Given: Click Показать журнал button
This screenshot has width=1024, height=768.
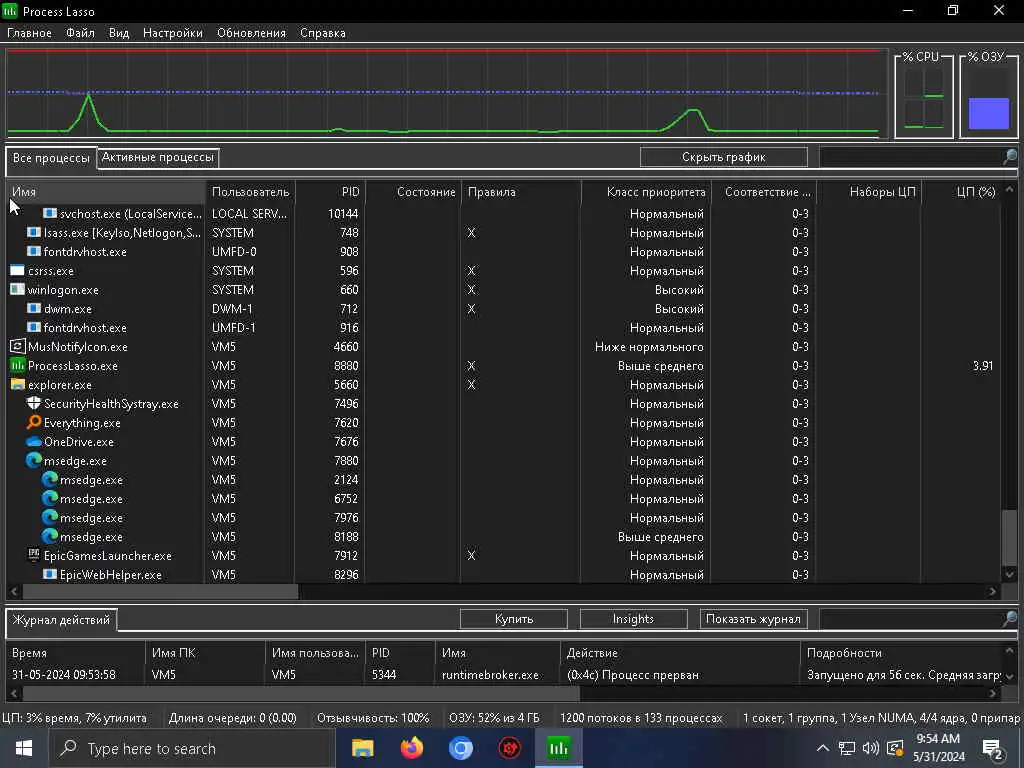Looking at the screenshot, I should coord(753,618).
